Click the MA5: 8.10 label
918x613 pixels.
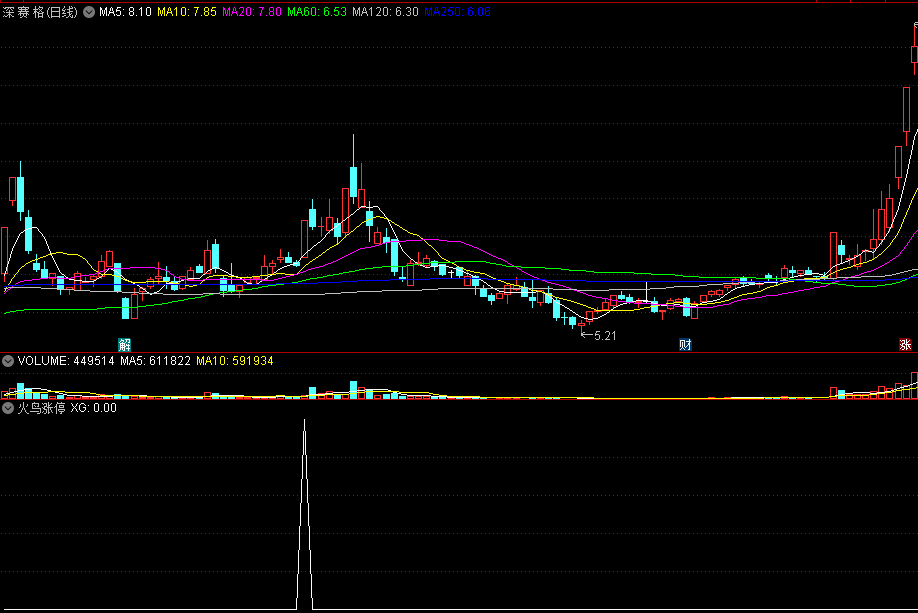(125, 12)
